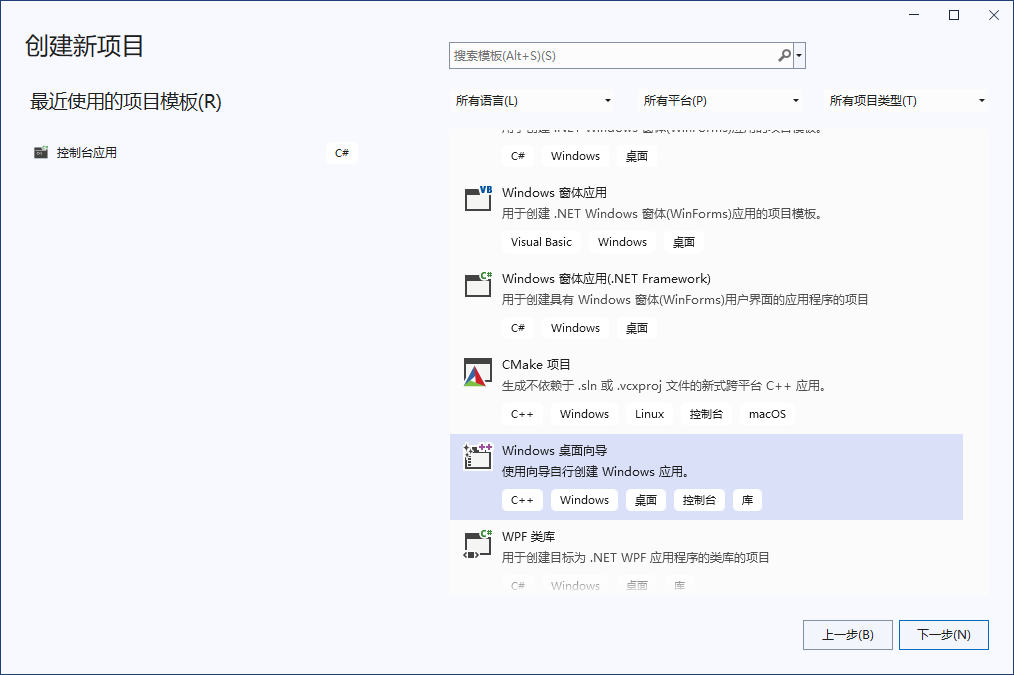
Task: Maximize the 创建新项目 dialog window
Action: (954, 15)
